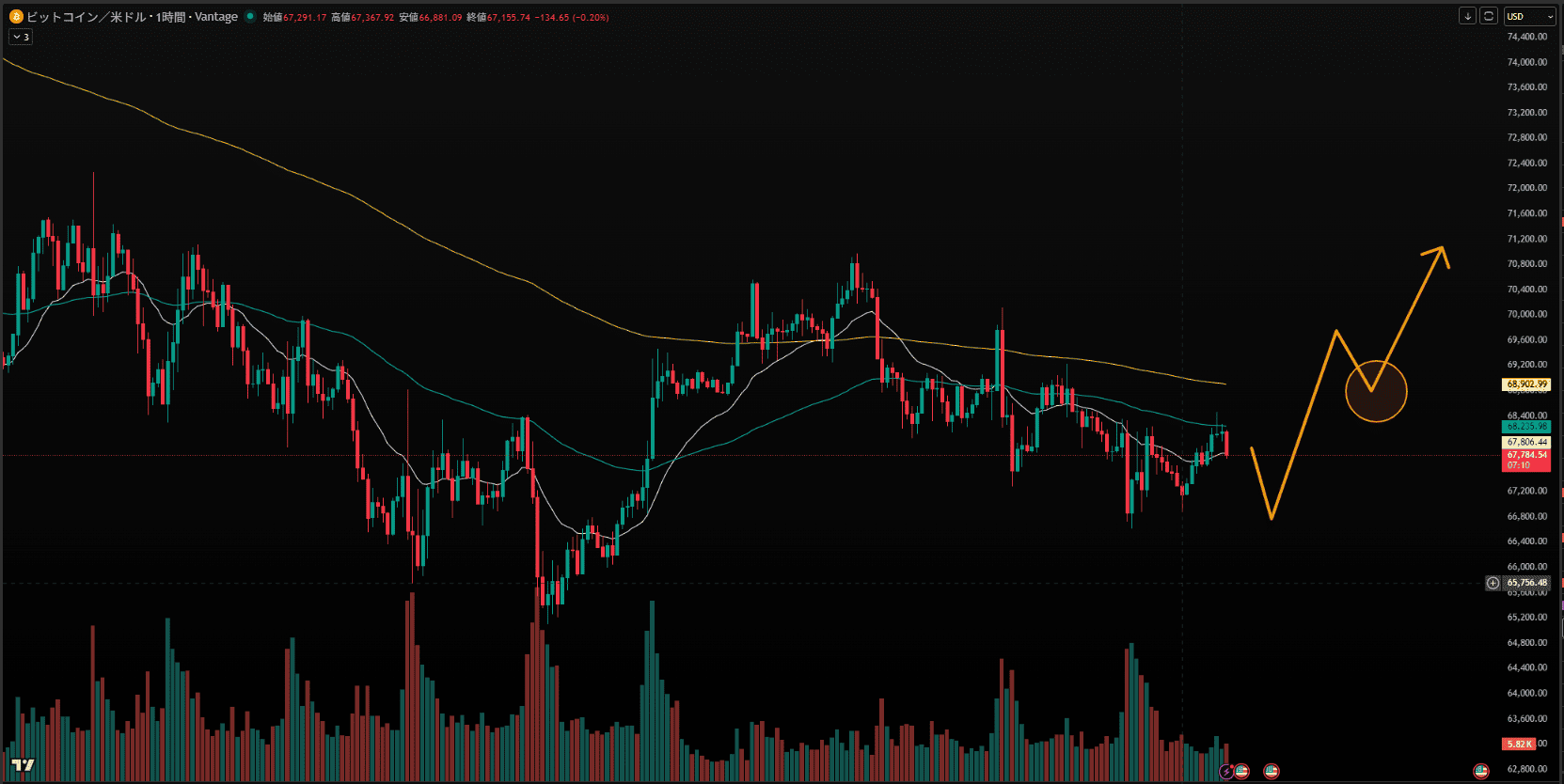The image size is (1564, 784).
Task: Click the ビットコイン／米ドル symbol title
Action: coord(85,17)
